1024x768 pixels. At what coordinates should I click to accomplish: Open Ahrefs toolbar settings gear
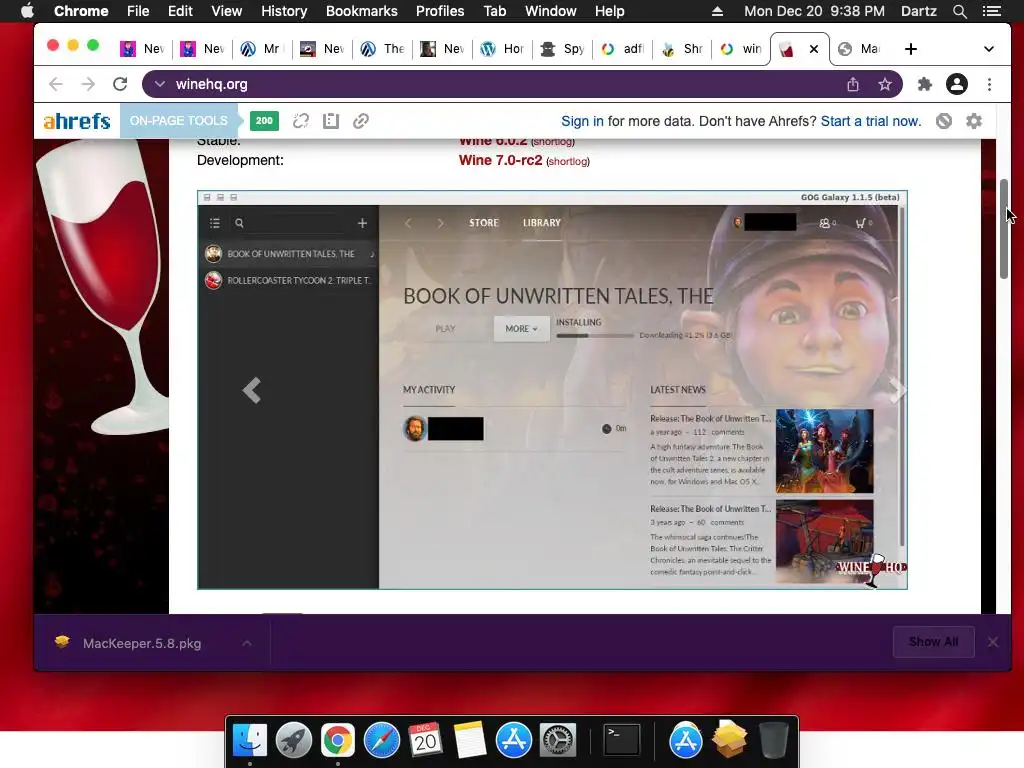click(974, 121)
